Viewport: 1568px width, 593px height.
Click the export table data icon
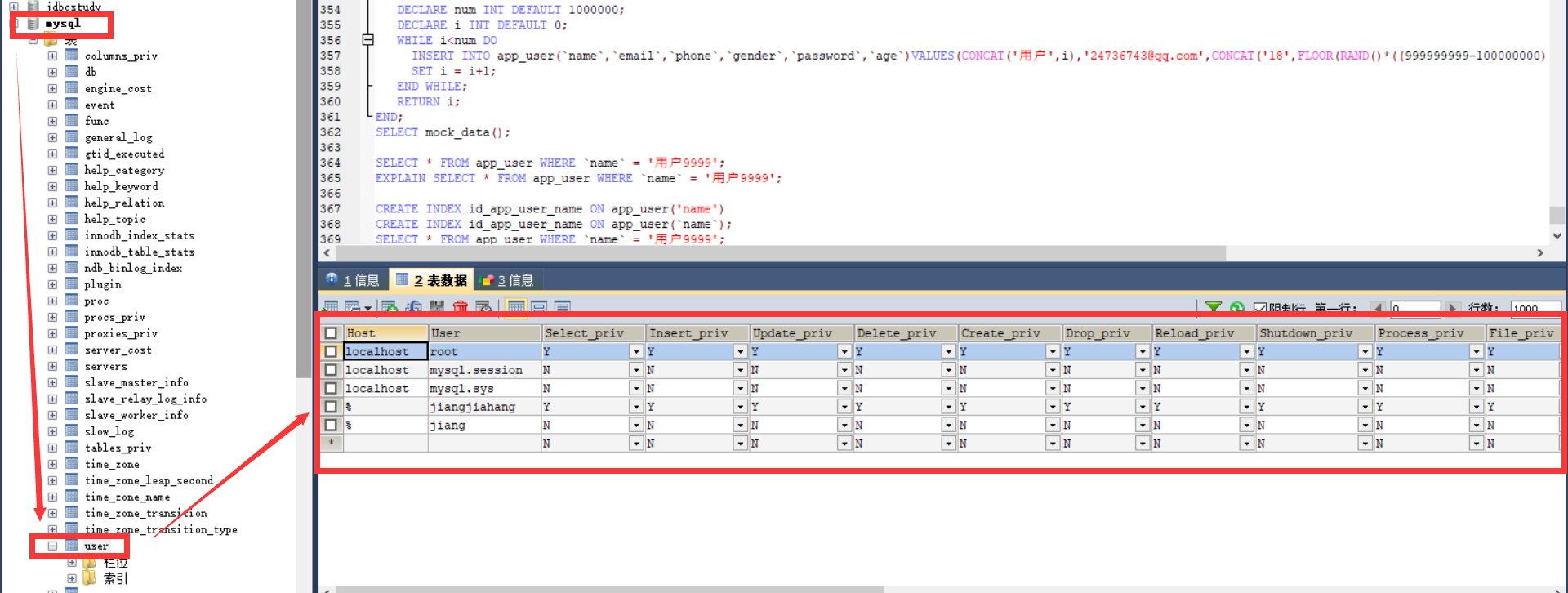331,306
